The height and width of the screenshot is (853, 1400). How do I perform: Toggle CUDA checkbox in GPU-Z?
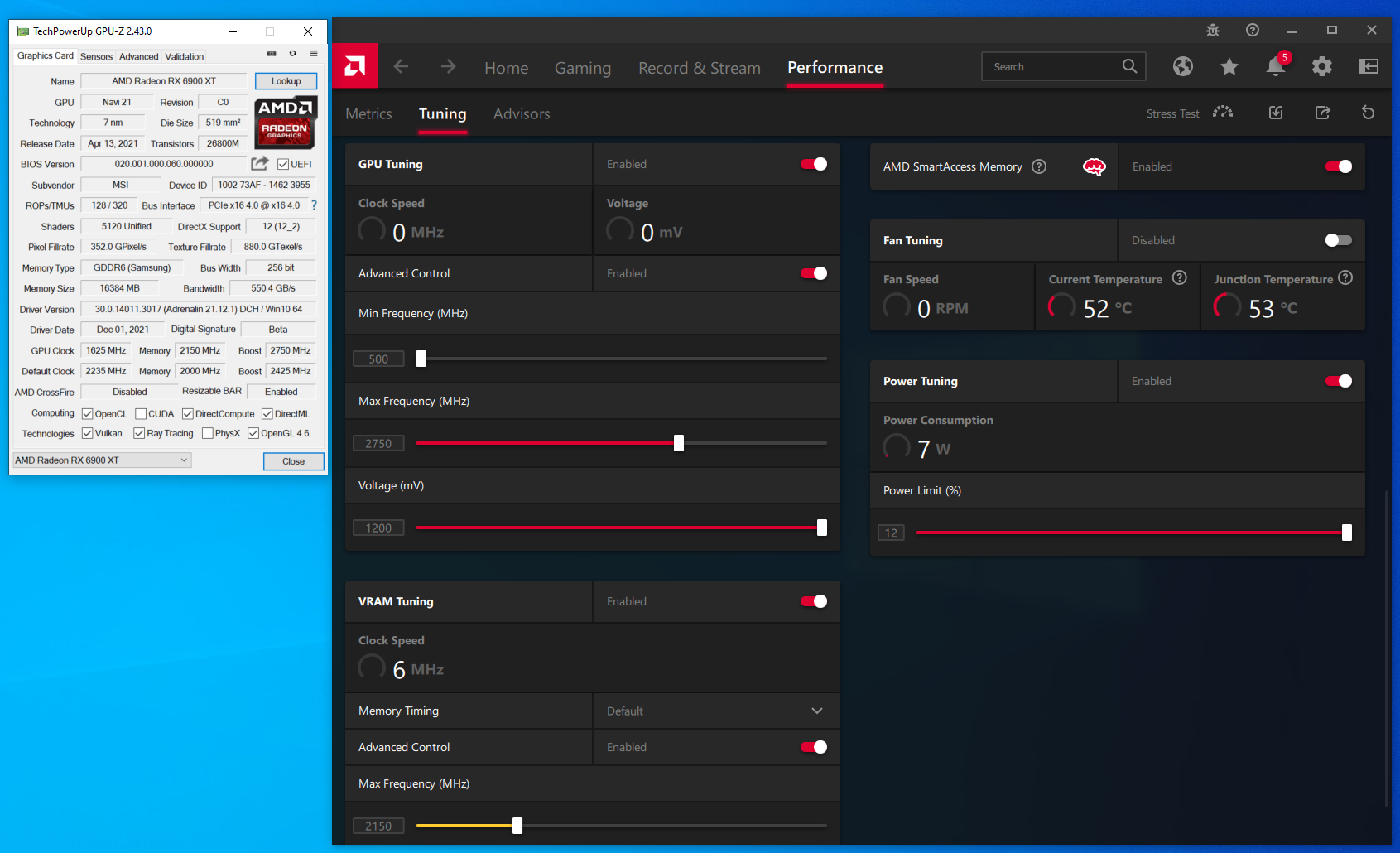[141, 413]
